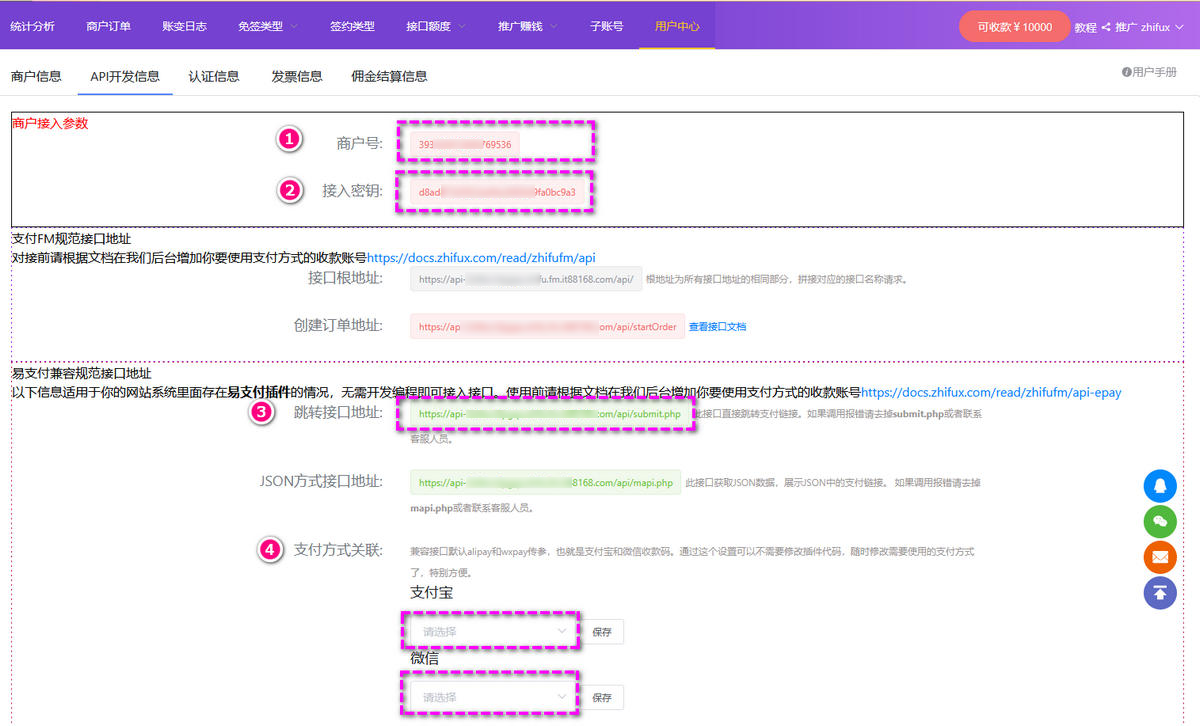Click the green WeChat contact icon
The image size is (1200, 726).
pyautogui.click(x=1160, y=521)
